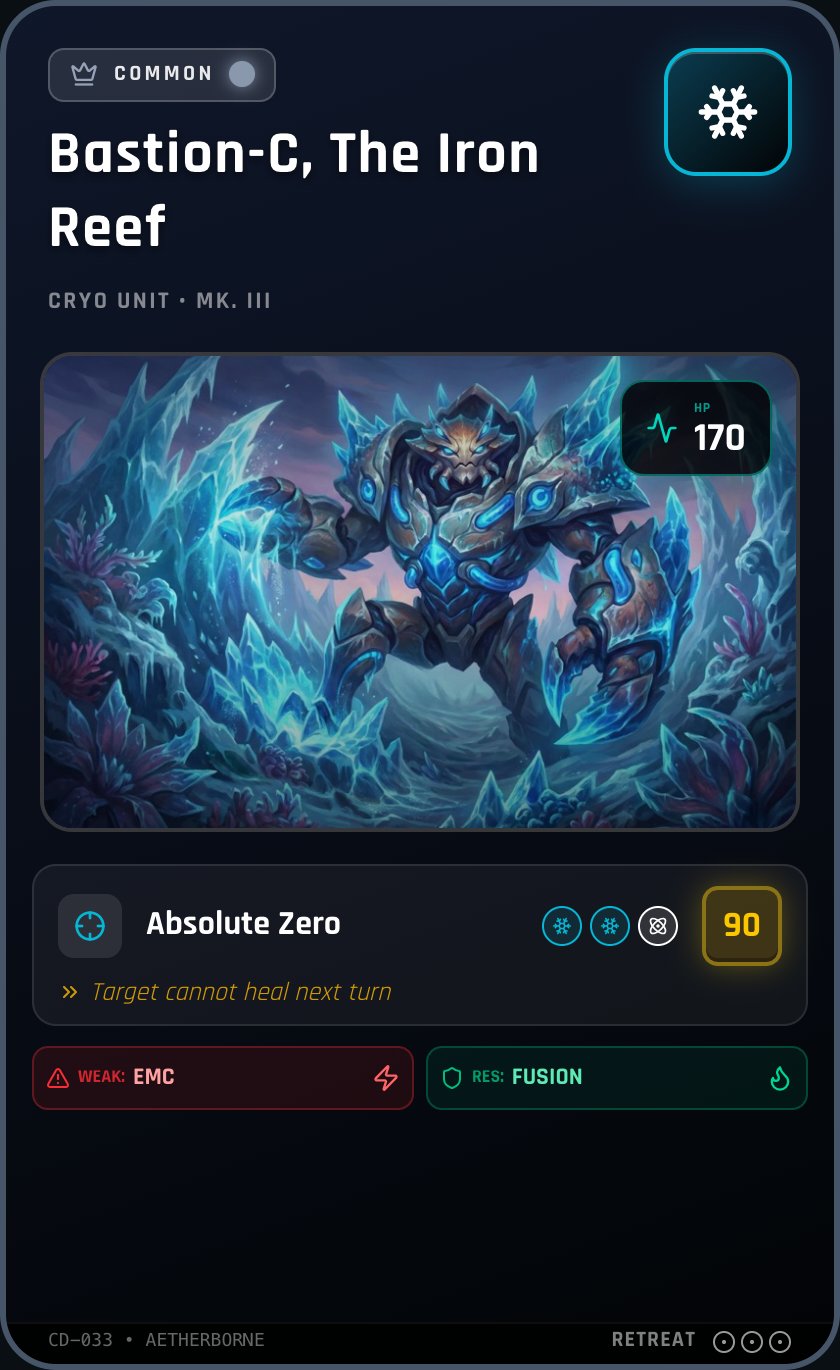This screenshot has width=840, height=1370.
Task: Select the first retreat cost circle
Action: (724, 1342)
